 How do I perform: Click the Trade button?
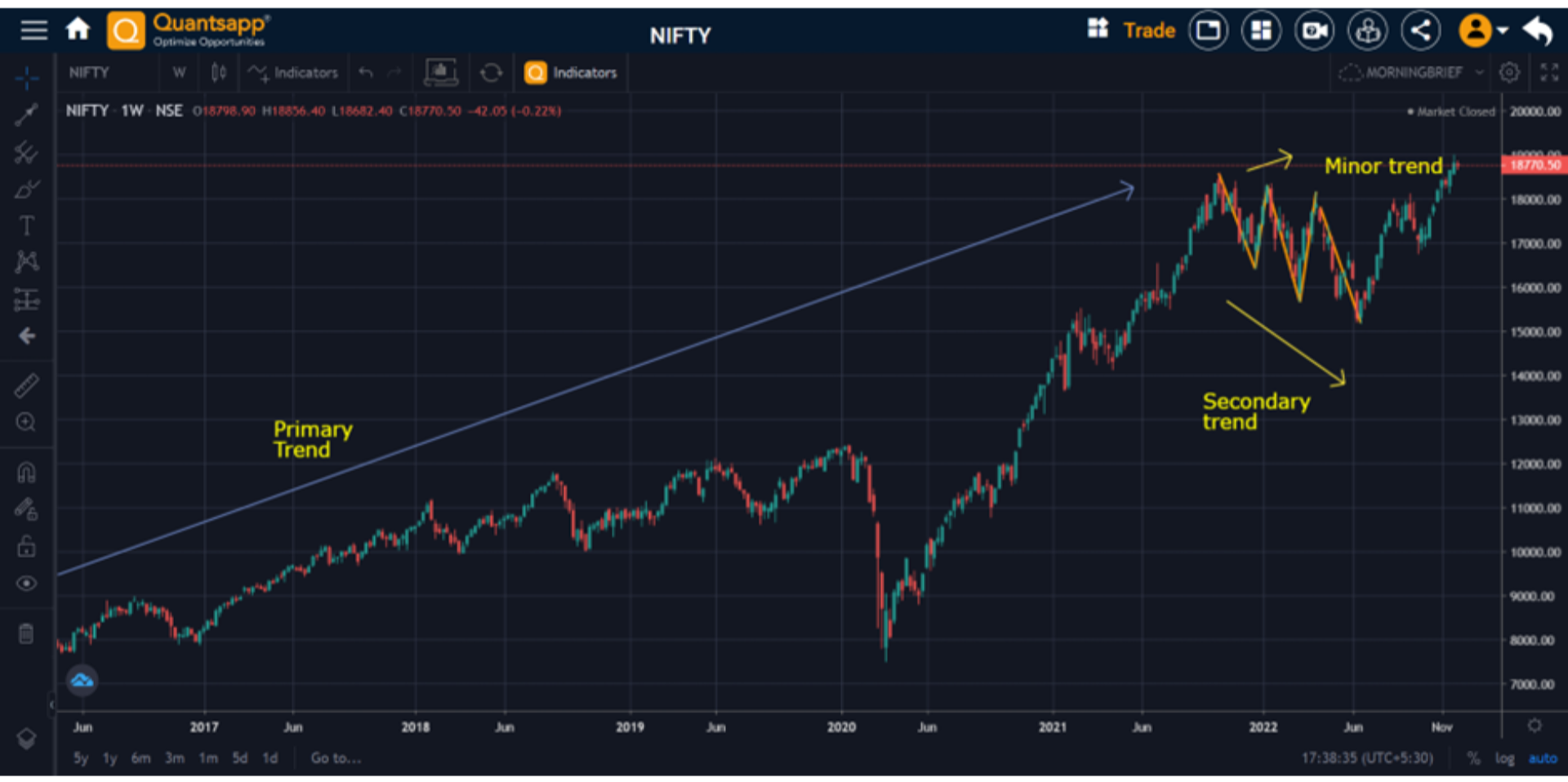1148,31
